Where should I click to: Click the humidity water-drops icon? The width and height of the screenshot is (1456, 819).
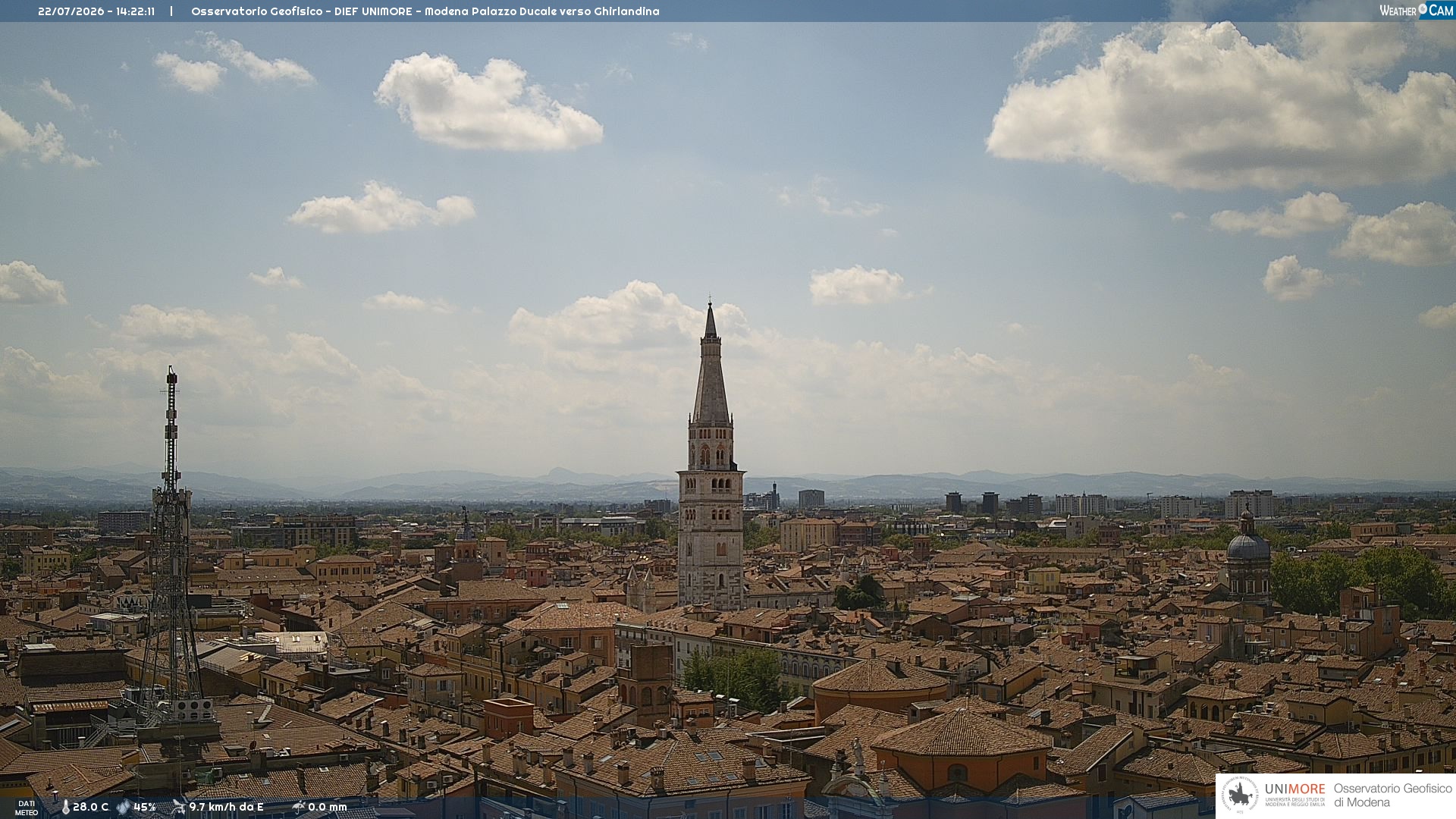(x=124, y=807)
